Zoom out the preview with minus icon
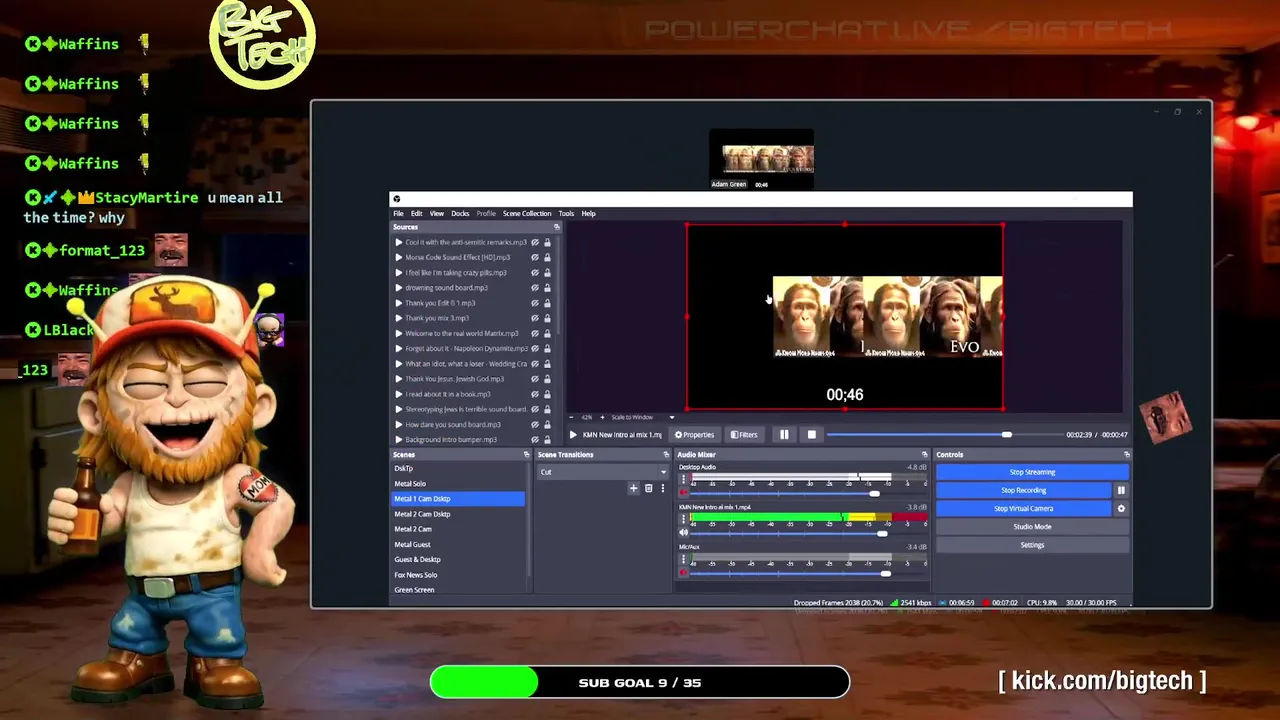1280x720 pixels. 572,417
